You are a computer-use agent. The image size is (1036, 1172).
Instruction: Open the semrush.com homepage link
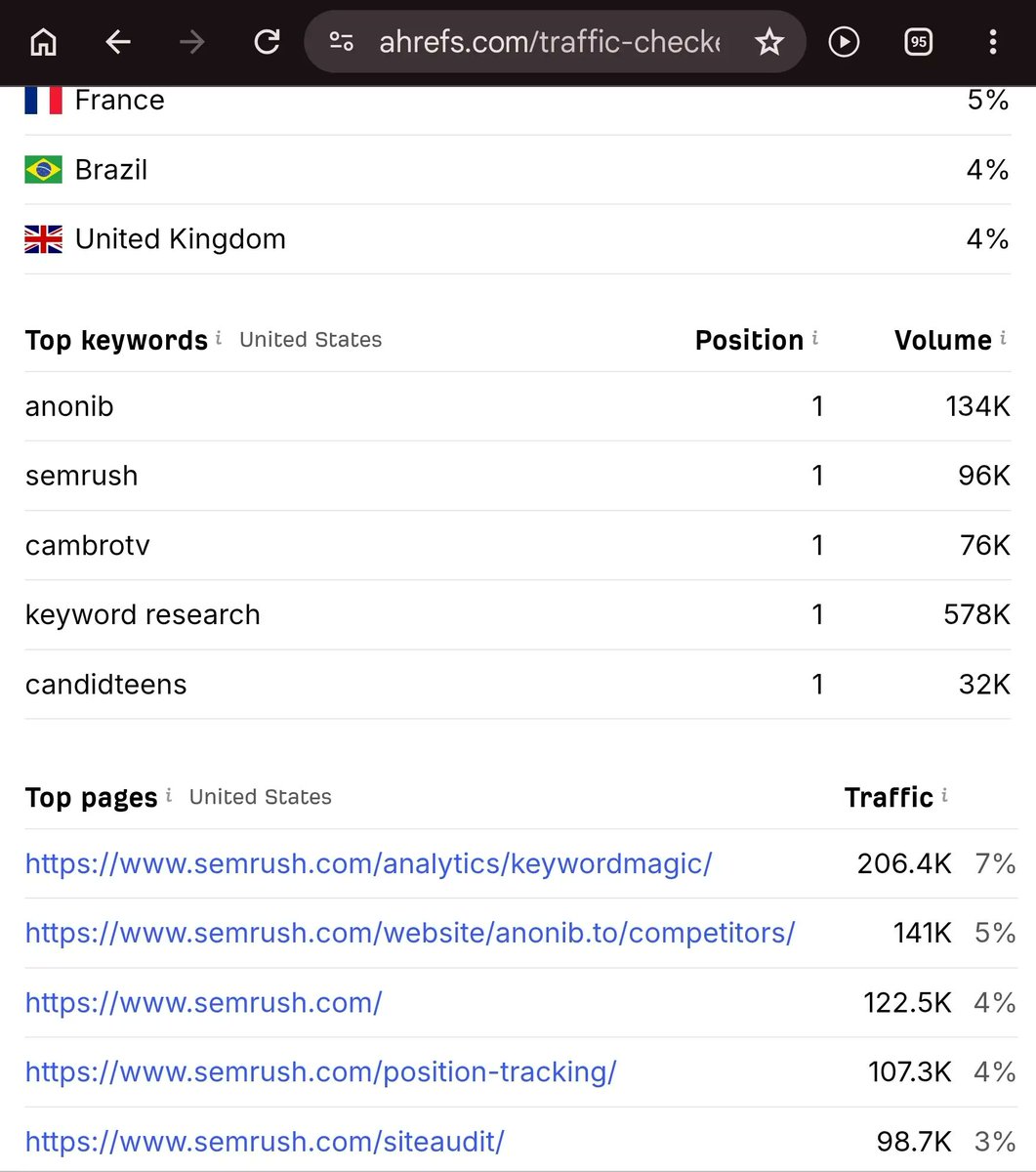click(203, 1002)
